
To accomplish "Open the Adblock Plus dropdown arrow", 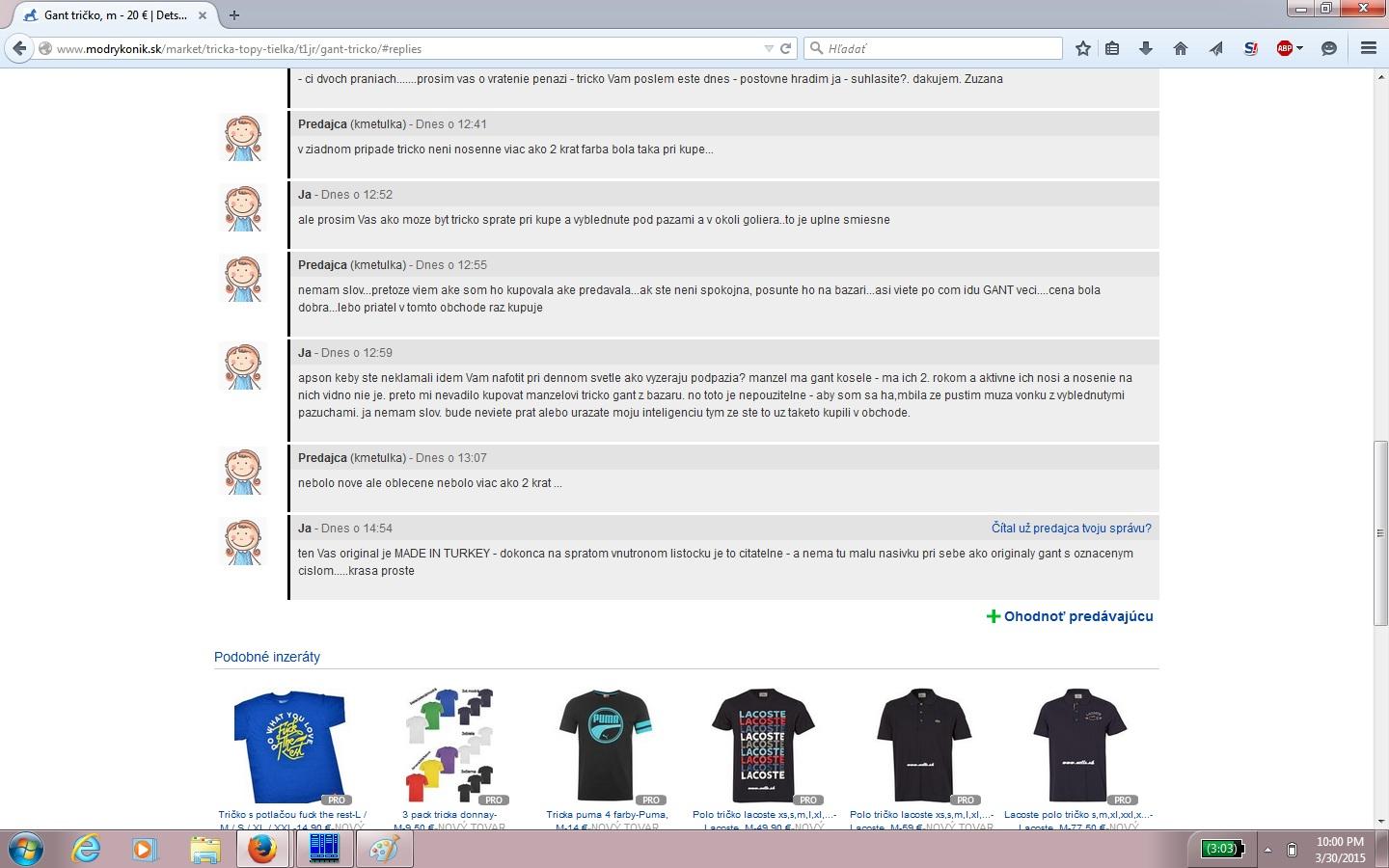I will click(1299, 48).
